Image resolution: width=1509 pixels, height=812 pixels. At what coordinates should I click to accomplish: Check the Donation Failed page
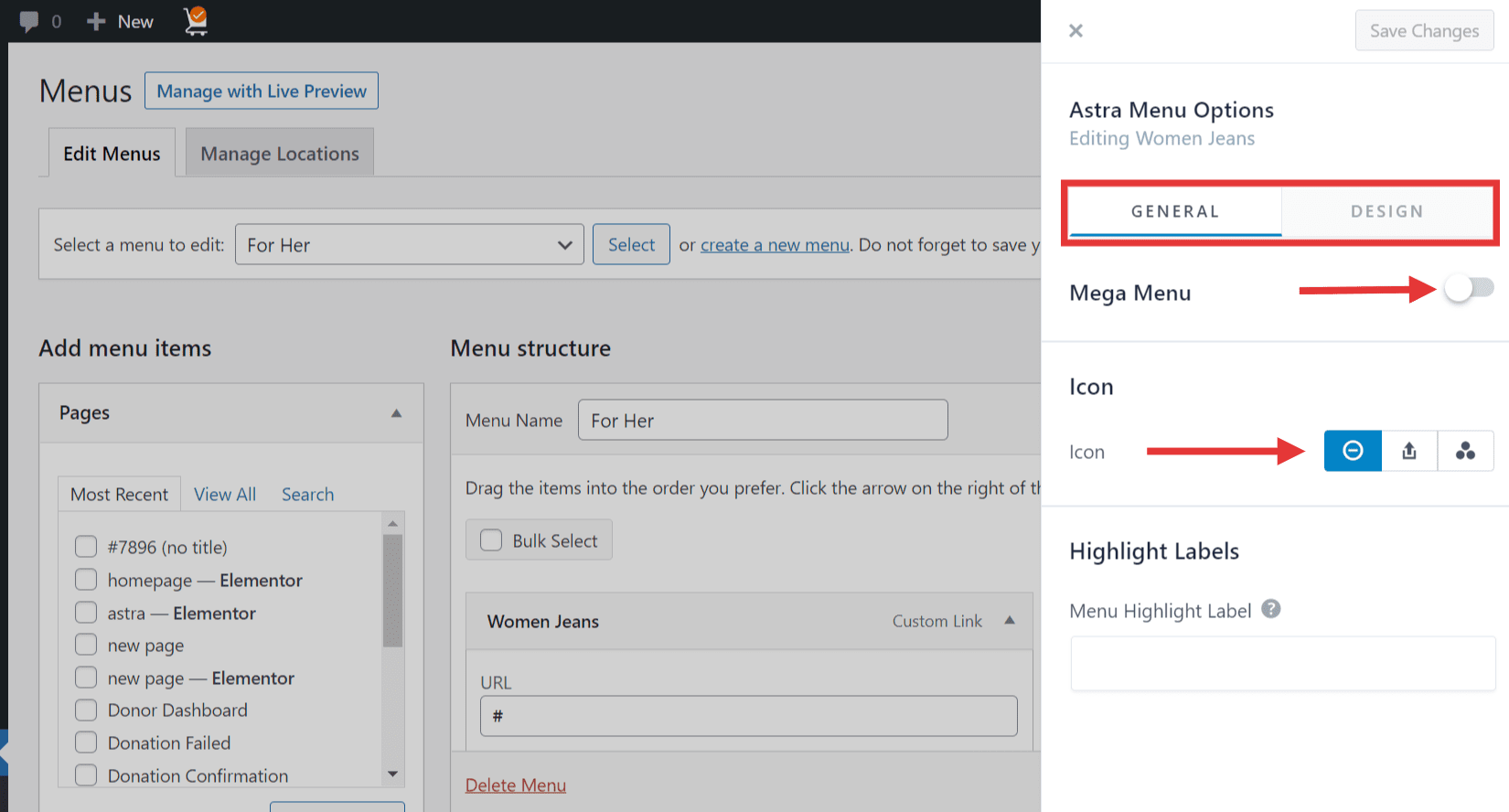point(86,743)
